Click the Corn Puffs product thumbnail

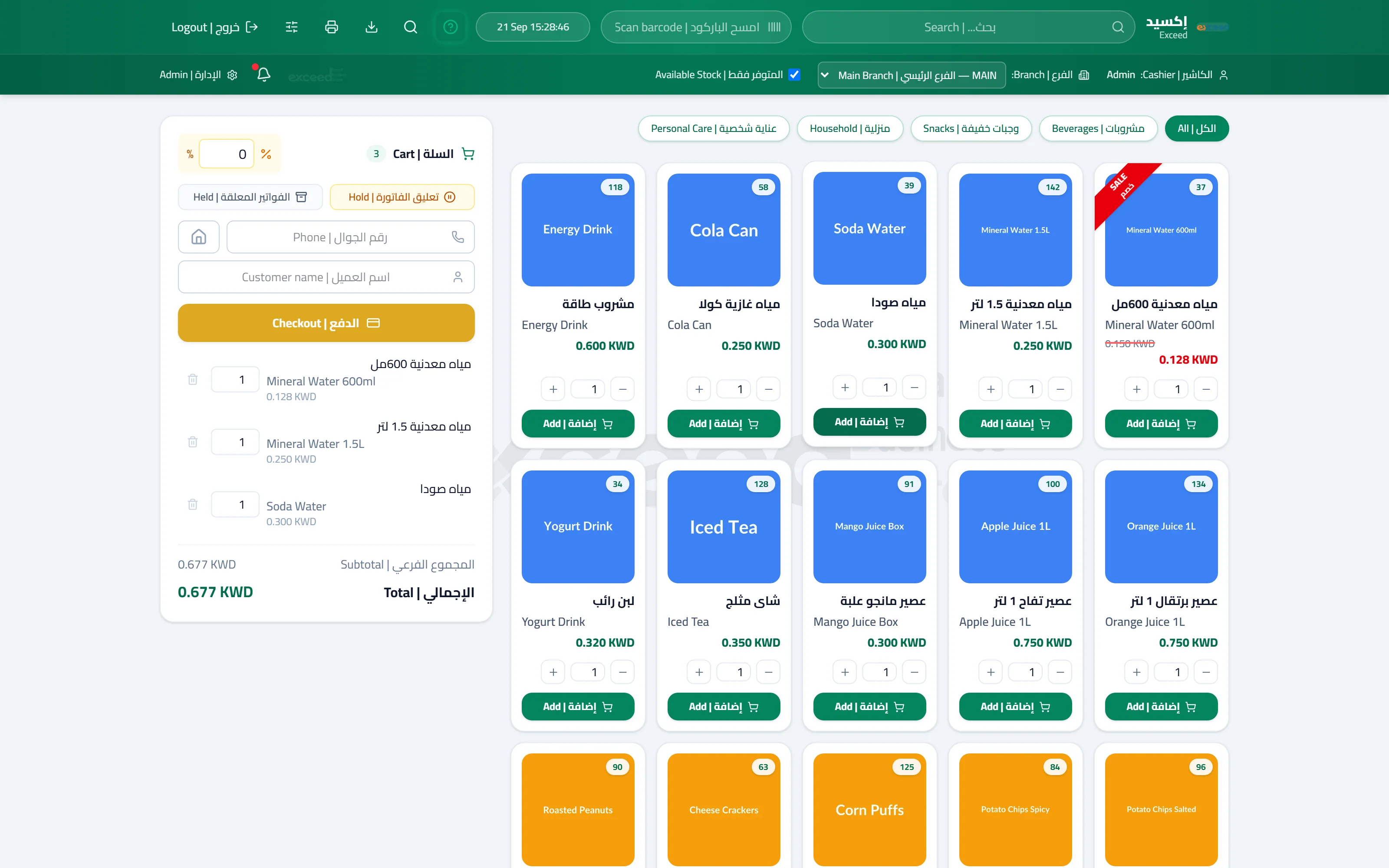click(x=869, y=809)
